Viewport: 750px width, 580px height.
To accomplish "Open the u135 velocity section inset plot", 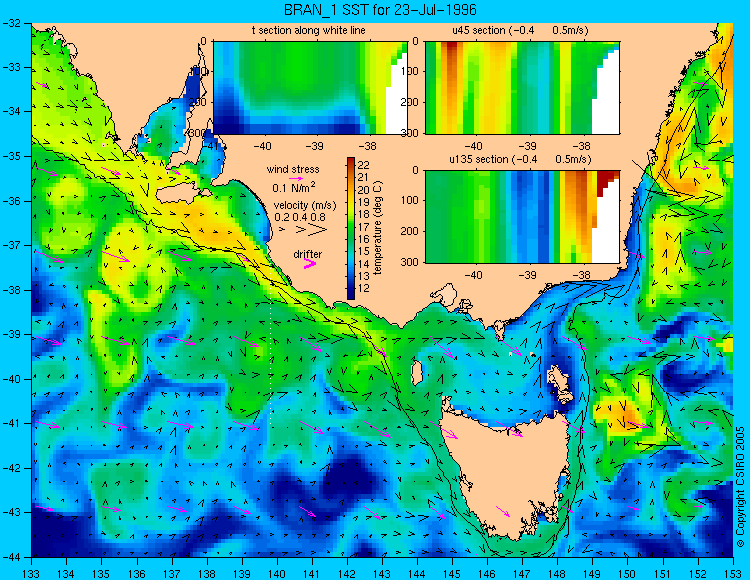I will tap(522, 217).
